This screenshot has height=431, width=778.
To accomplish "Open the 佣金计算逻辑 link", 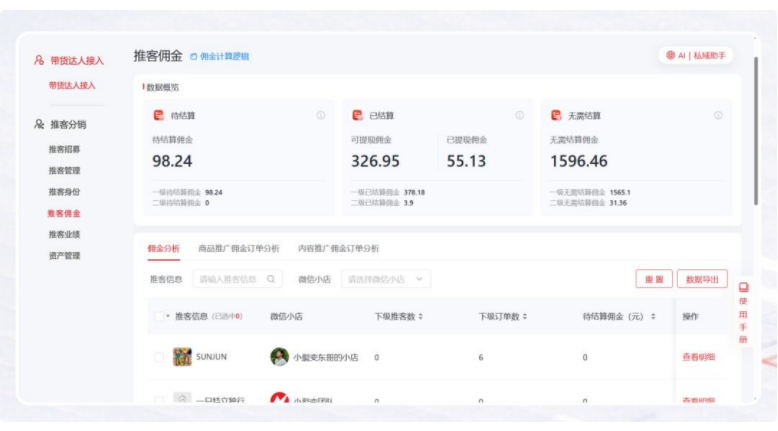I will coord(219,56).
